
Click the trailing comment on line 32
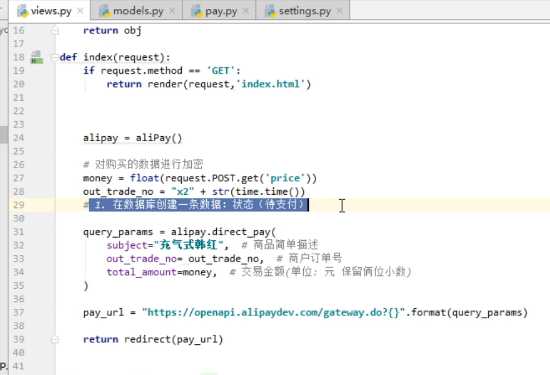pyautogui.click(x=280, y=245)
